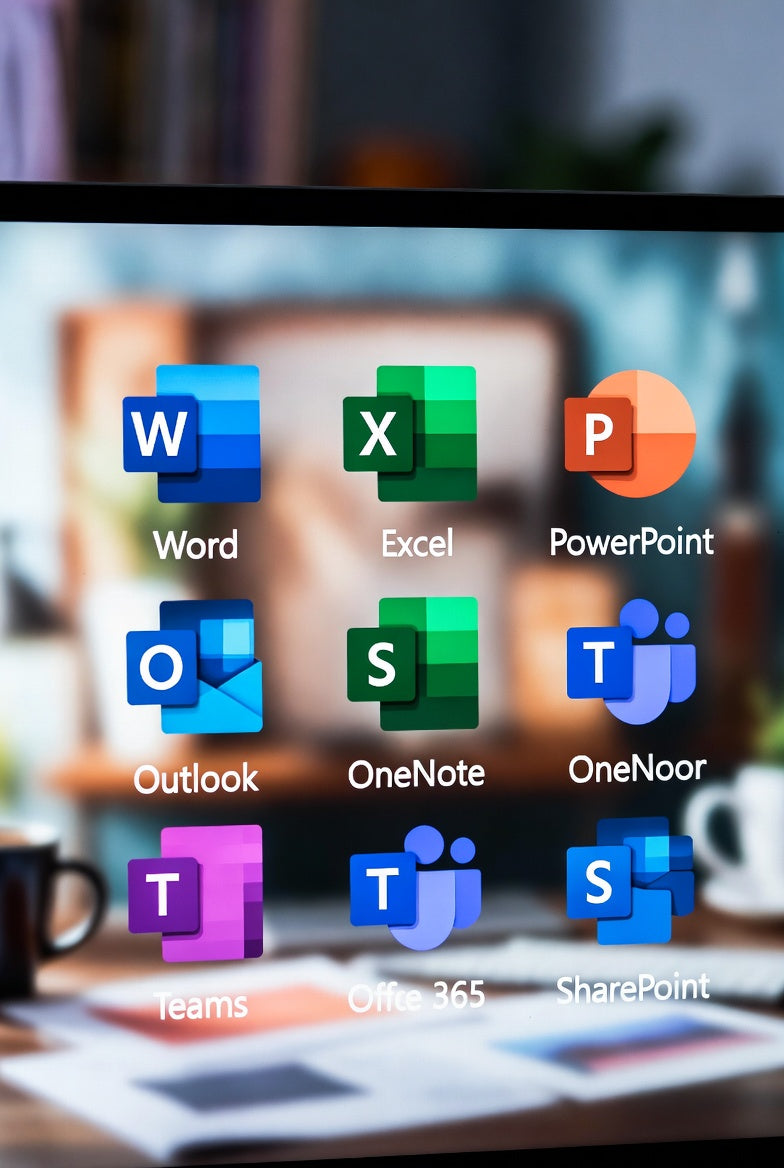The width and height of the screenshot is (784, 1168).
Task: Open the orange PowerPoint icon
Action: pos(630,434)
